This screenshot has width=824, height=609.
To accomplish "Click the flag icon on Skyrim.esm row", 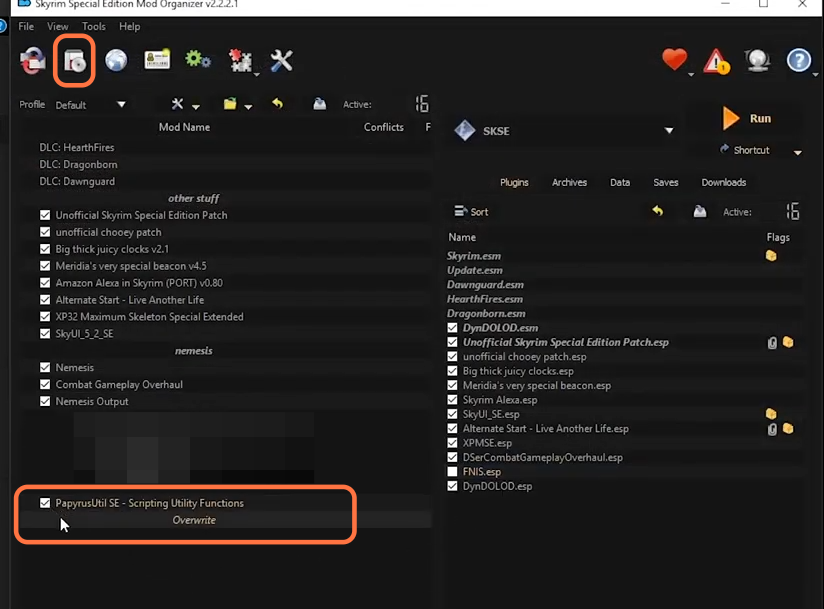I will 771,256.
